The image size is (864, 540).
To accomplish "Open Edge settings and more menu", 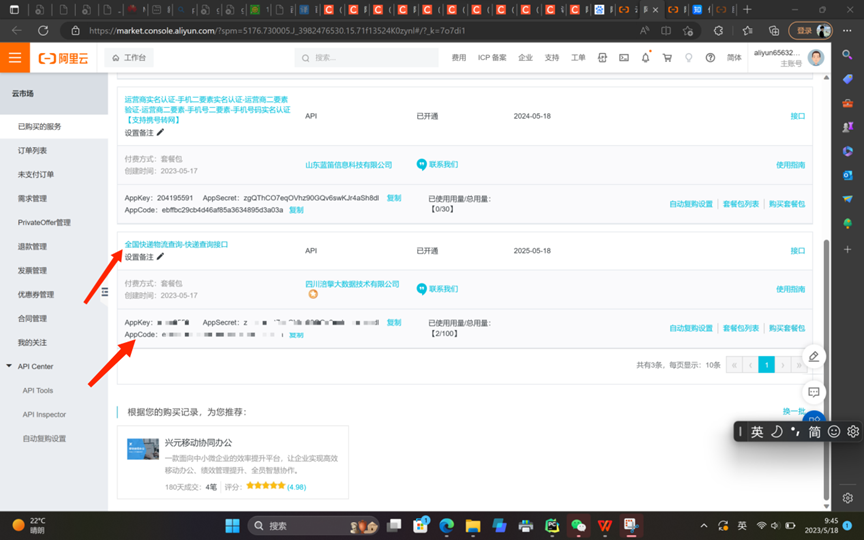I will [x=847, y=31].
